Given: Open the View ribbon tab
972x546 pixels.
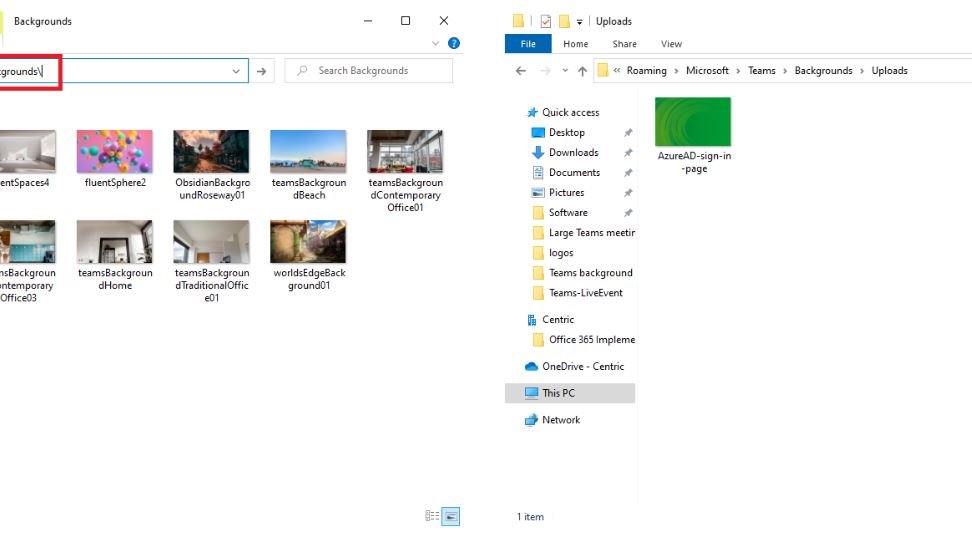Looking at the screenshot, I should (671, 44).
